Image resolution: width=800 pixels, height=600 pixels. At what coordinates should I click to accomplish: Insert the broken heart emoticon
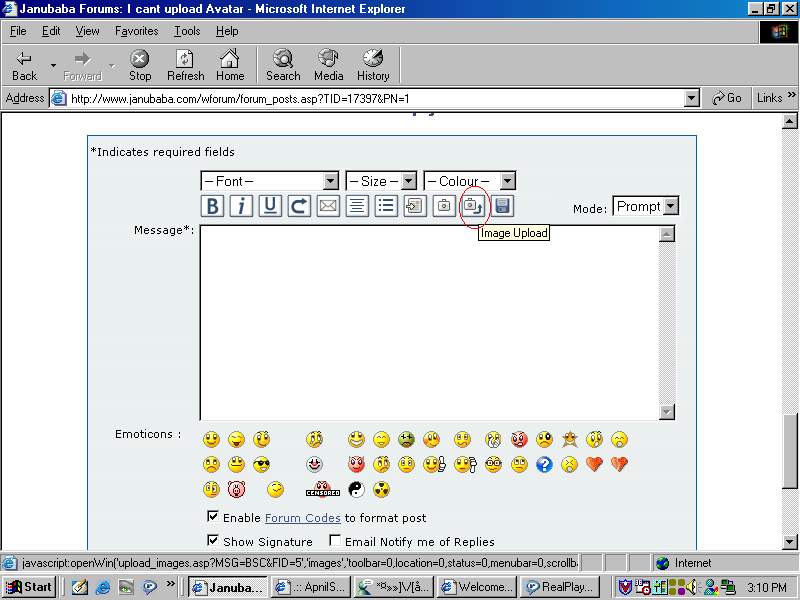[619, 464]
